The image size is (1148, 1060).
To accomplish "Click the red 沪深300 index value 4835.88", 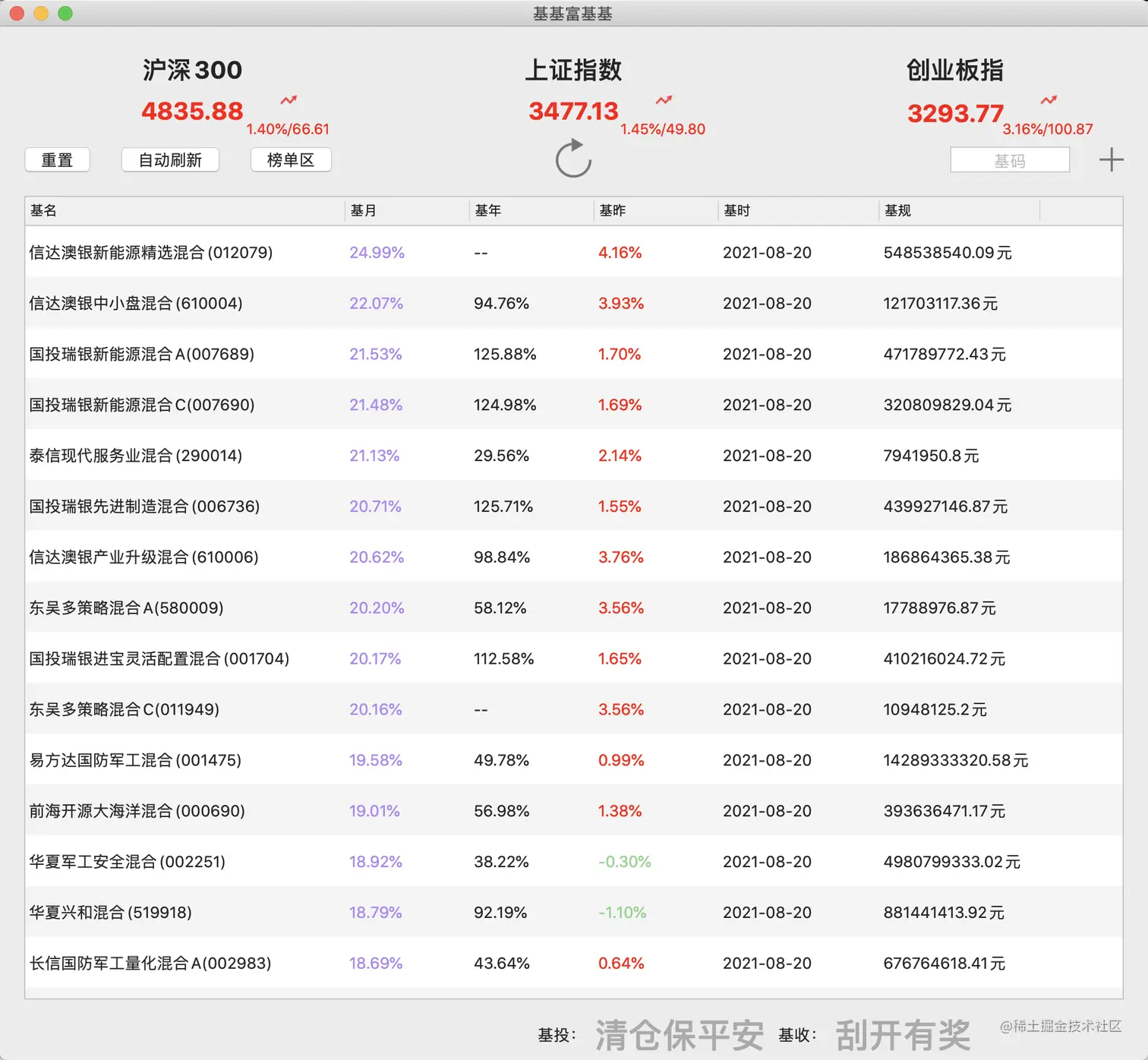I will (x=191, y=111).
